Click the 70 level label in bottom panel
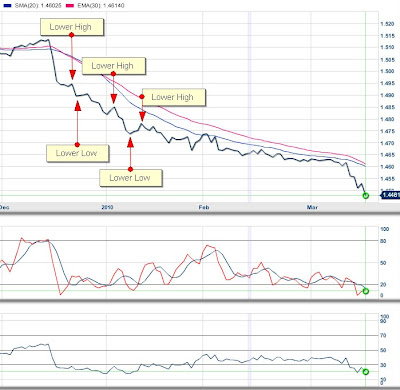Screen dimensions: 400x390 pyautogui.click(x=383, y=336)
